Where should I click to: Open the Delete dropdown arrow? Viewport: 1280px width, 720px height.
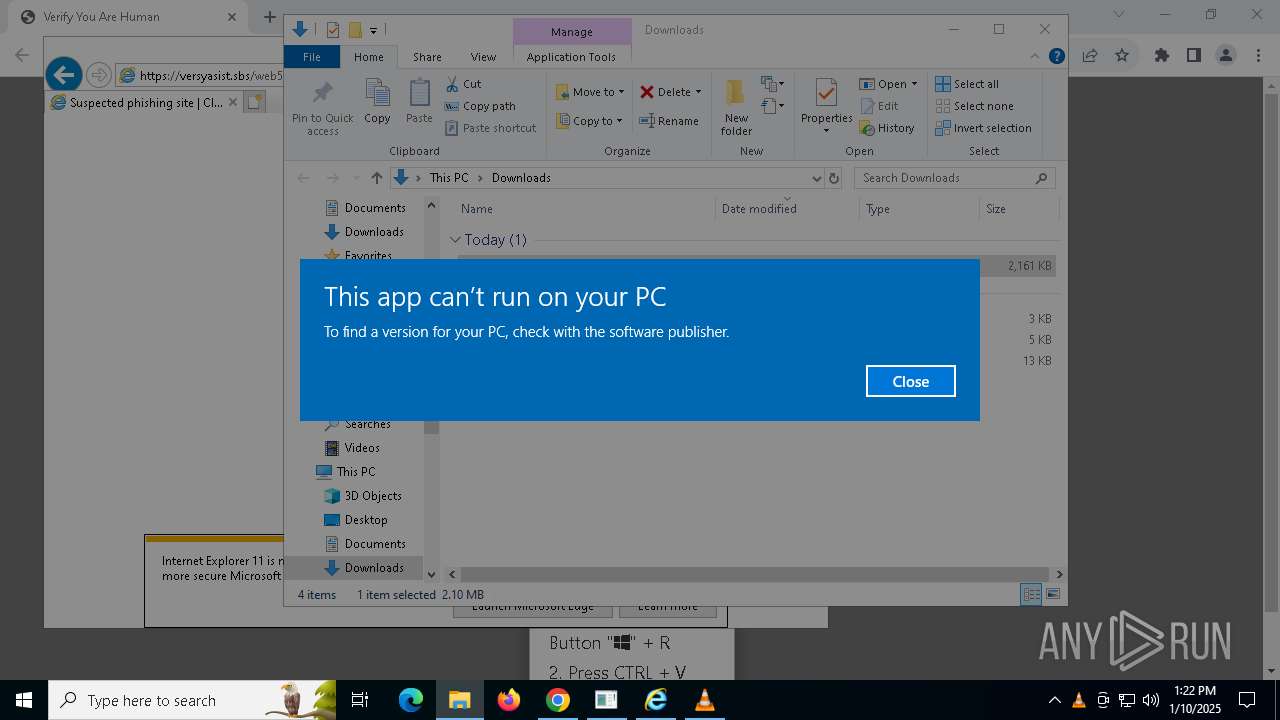tap(698, 92)
